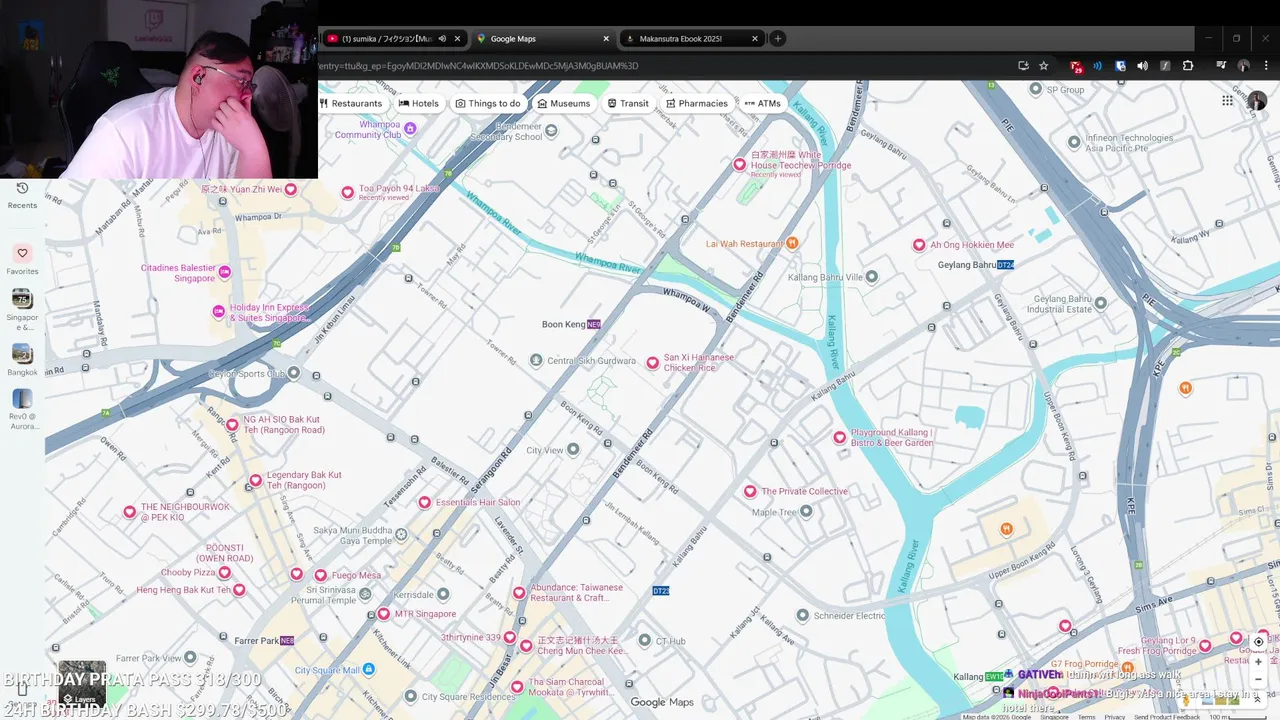The height and width of the screenshot is (720, 1280).
Task: Open the Makansutra Ebook 2025 tab
Action: (x=690, y=39)
